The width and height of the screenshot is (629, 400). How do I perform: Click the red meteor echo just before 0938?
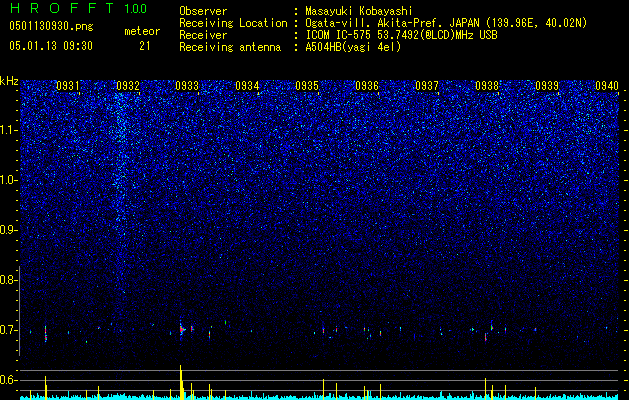pos(485,337)
